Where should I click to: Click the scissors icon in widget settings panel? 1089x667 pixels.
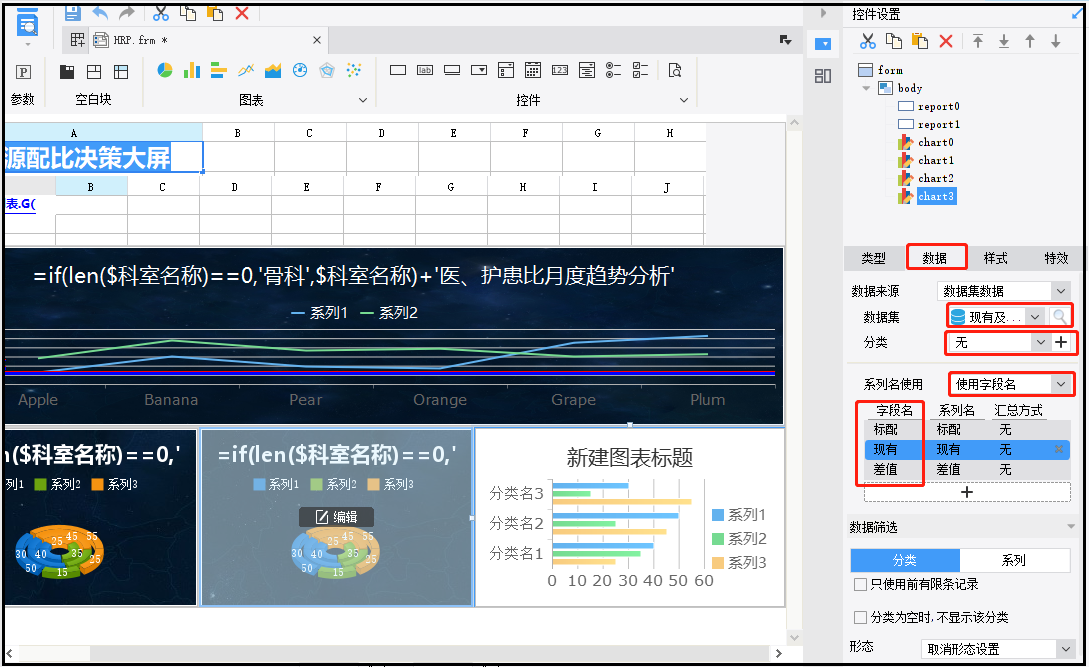pyautogui.click(x=867, y=41)
